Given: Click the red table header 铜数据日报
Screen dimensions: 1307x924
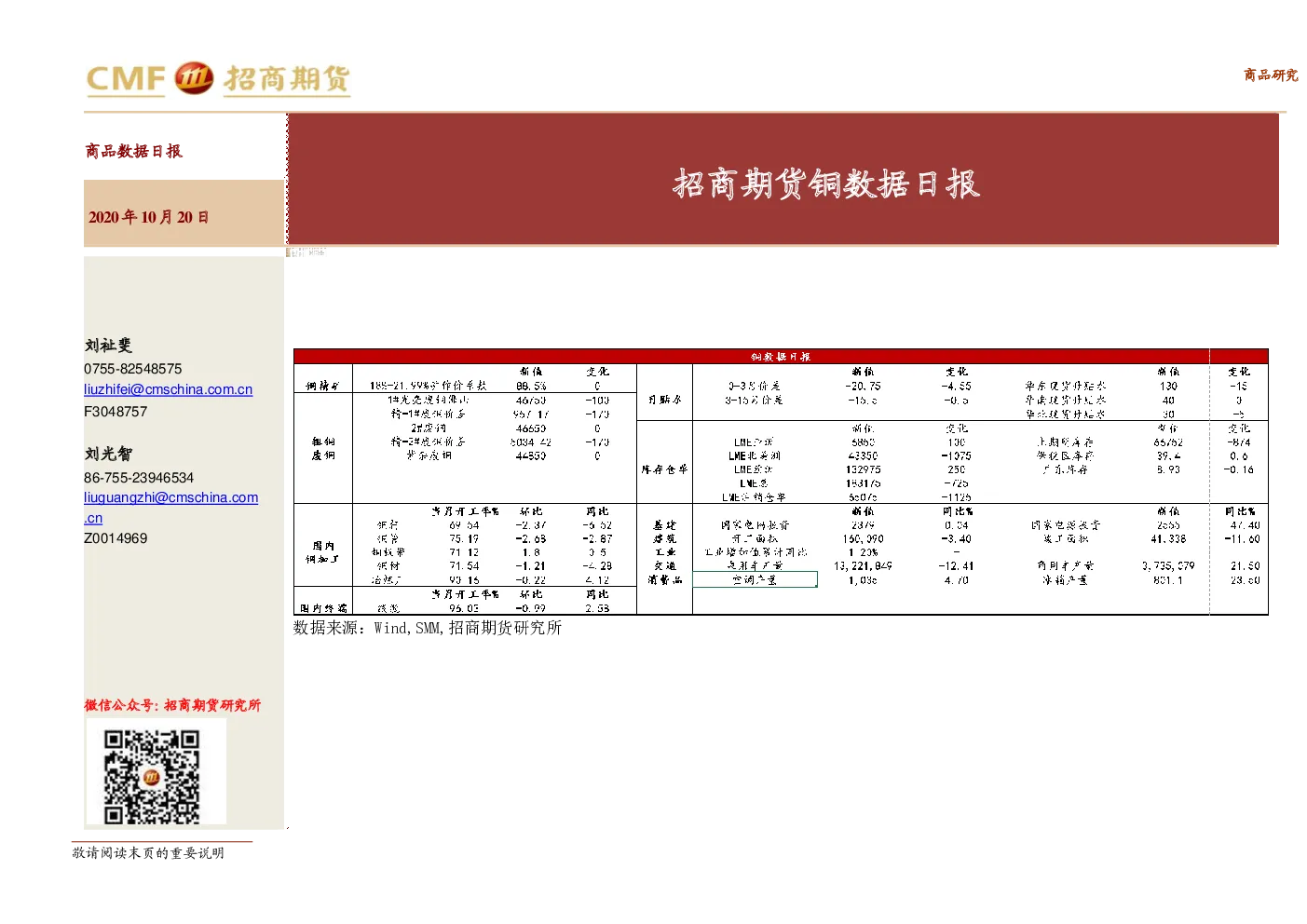Looking at the screenshot, I should click(781, 357).
